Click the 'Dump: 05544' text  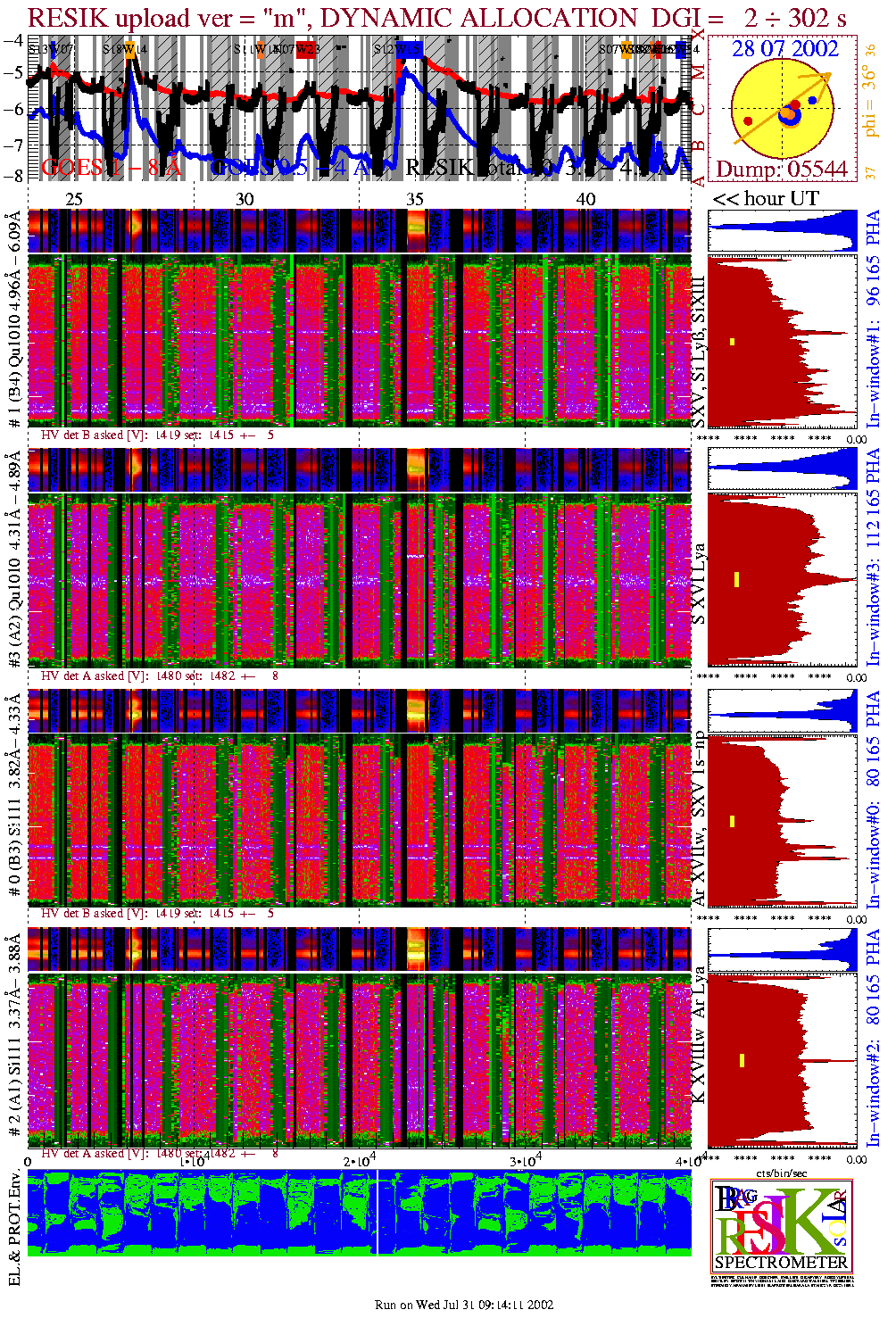coord(781,170)
